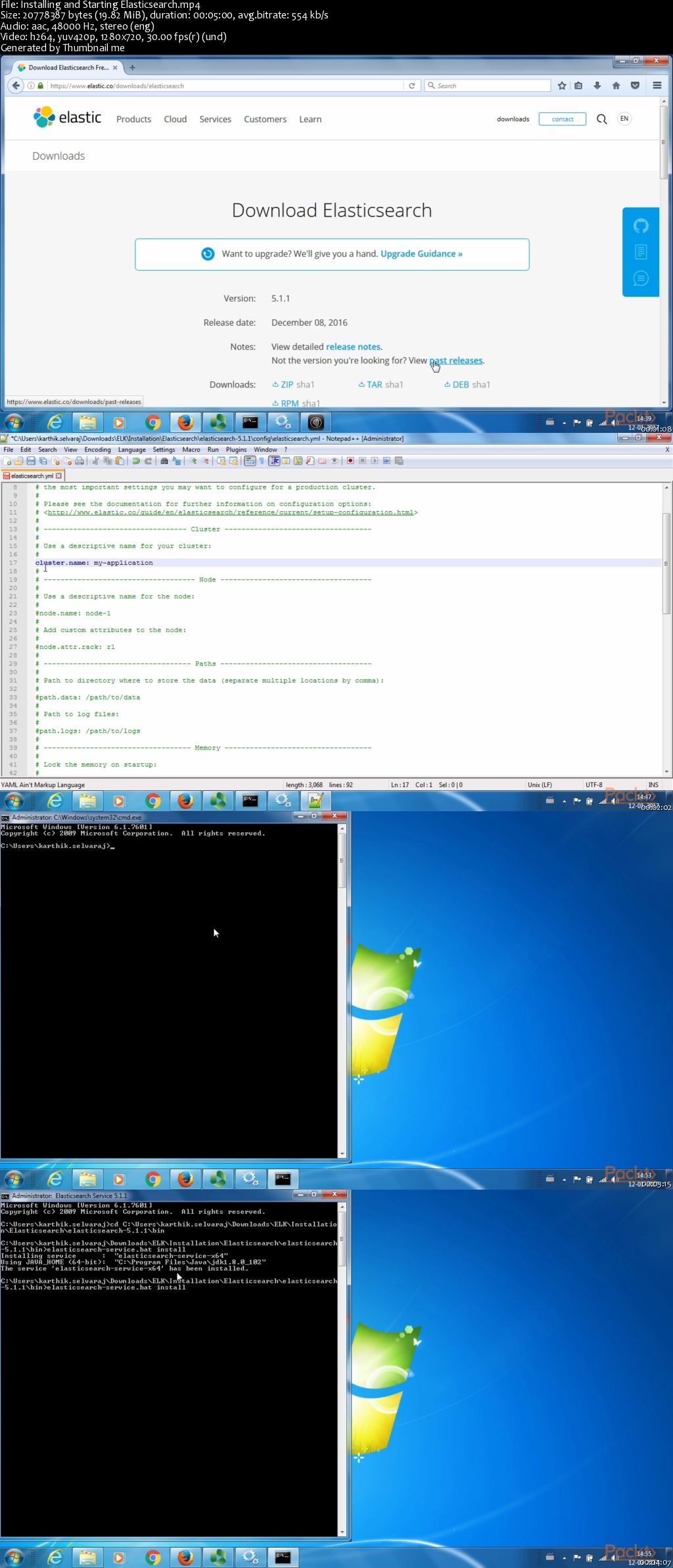Close the elasticsearch.yml tab with its red X
The image size is (673, 1568).
[58, 476]
